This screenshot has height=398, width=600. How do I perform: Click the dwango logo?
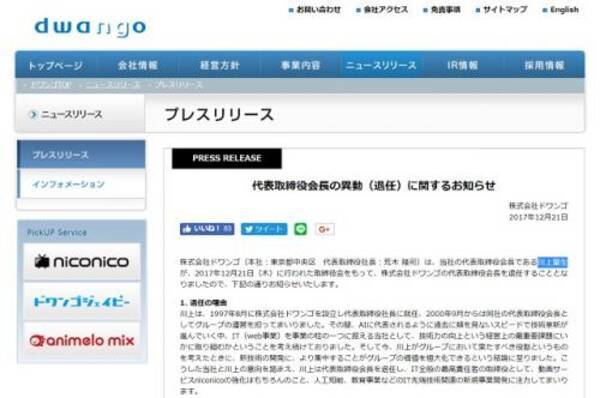click(x=90, y=28)
